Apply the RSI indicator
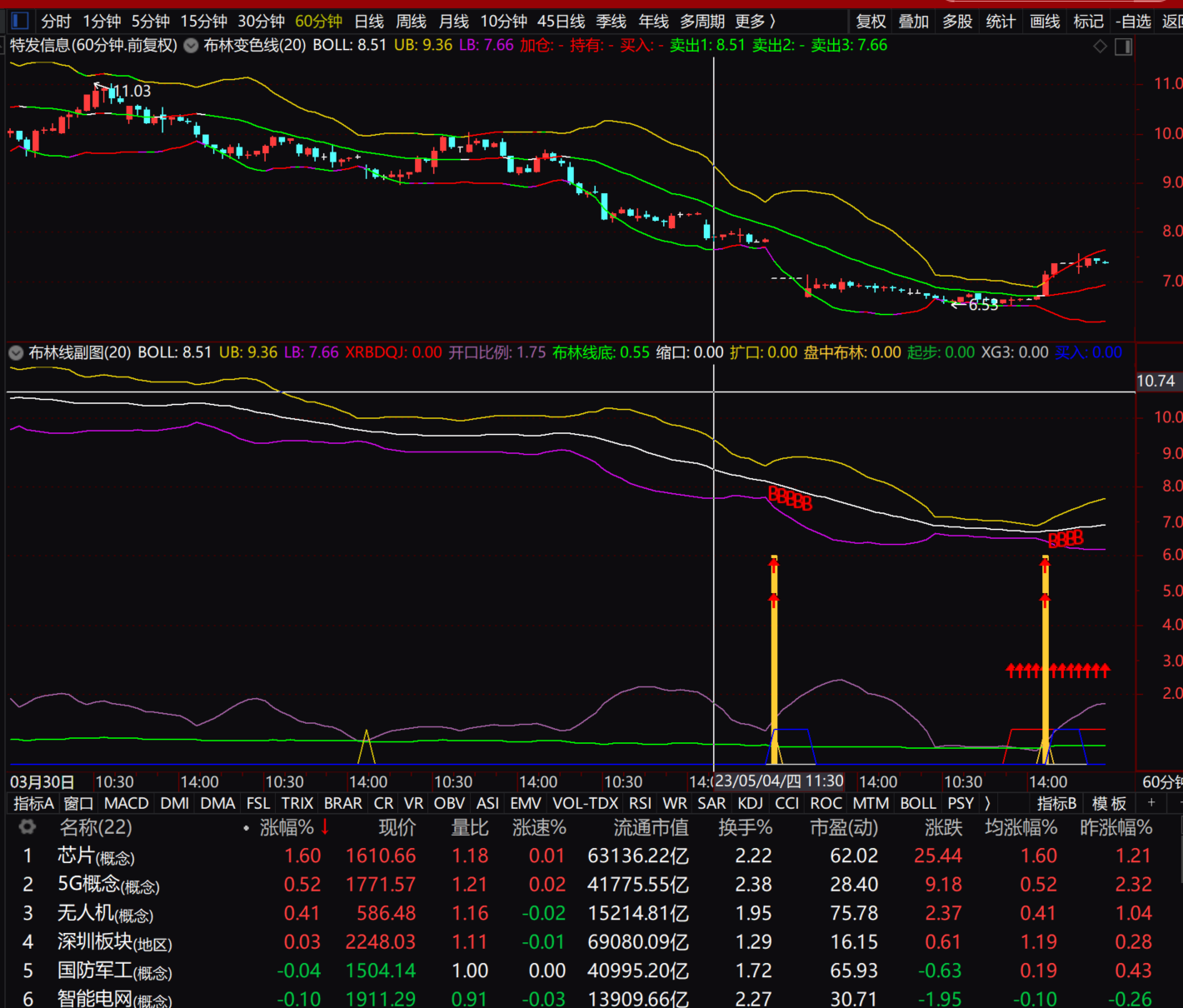This screenshot has width=1183, height=1008. (640, 803)
